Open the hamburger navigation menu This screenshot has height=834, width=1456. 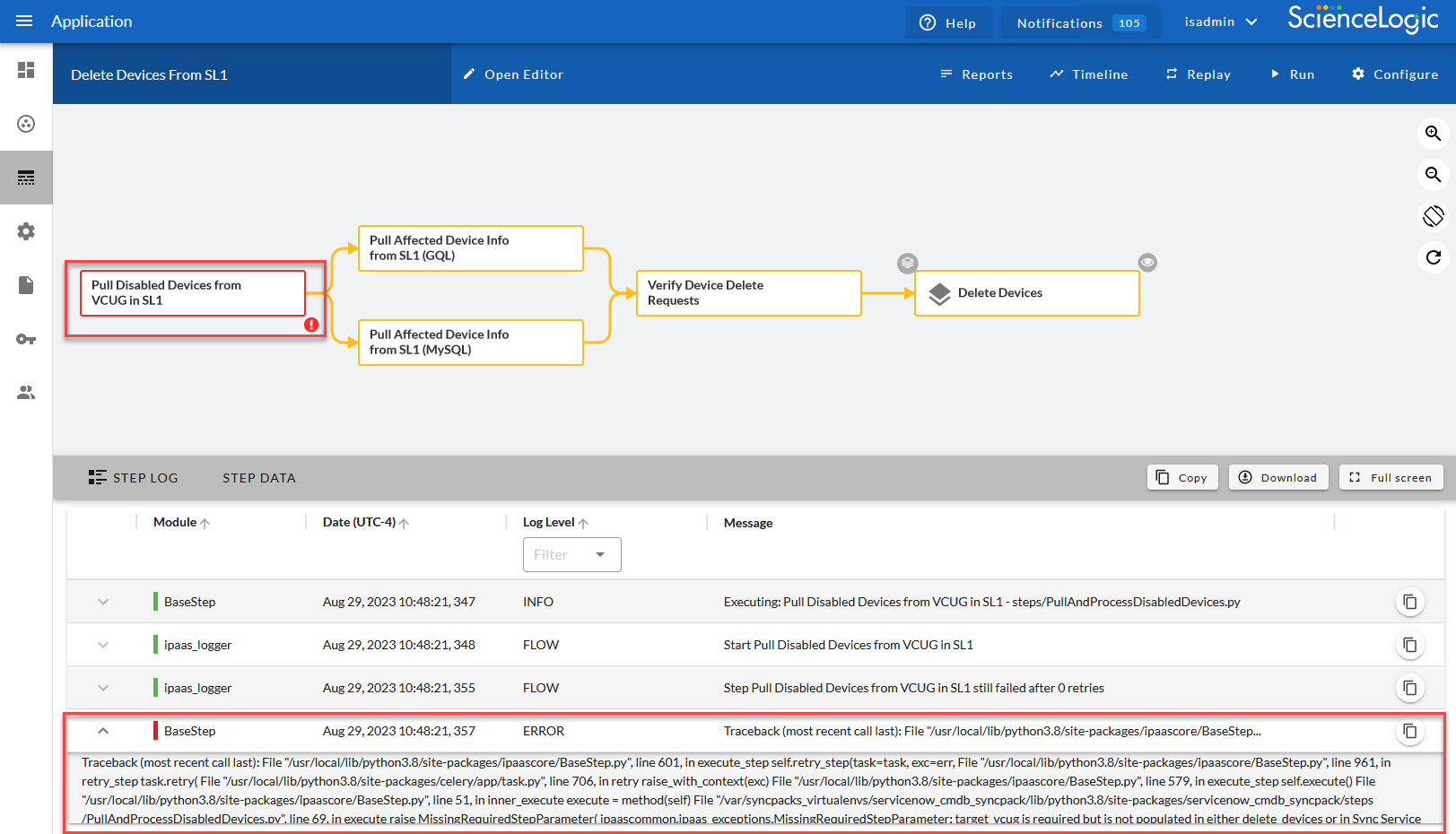24,21
